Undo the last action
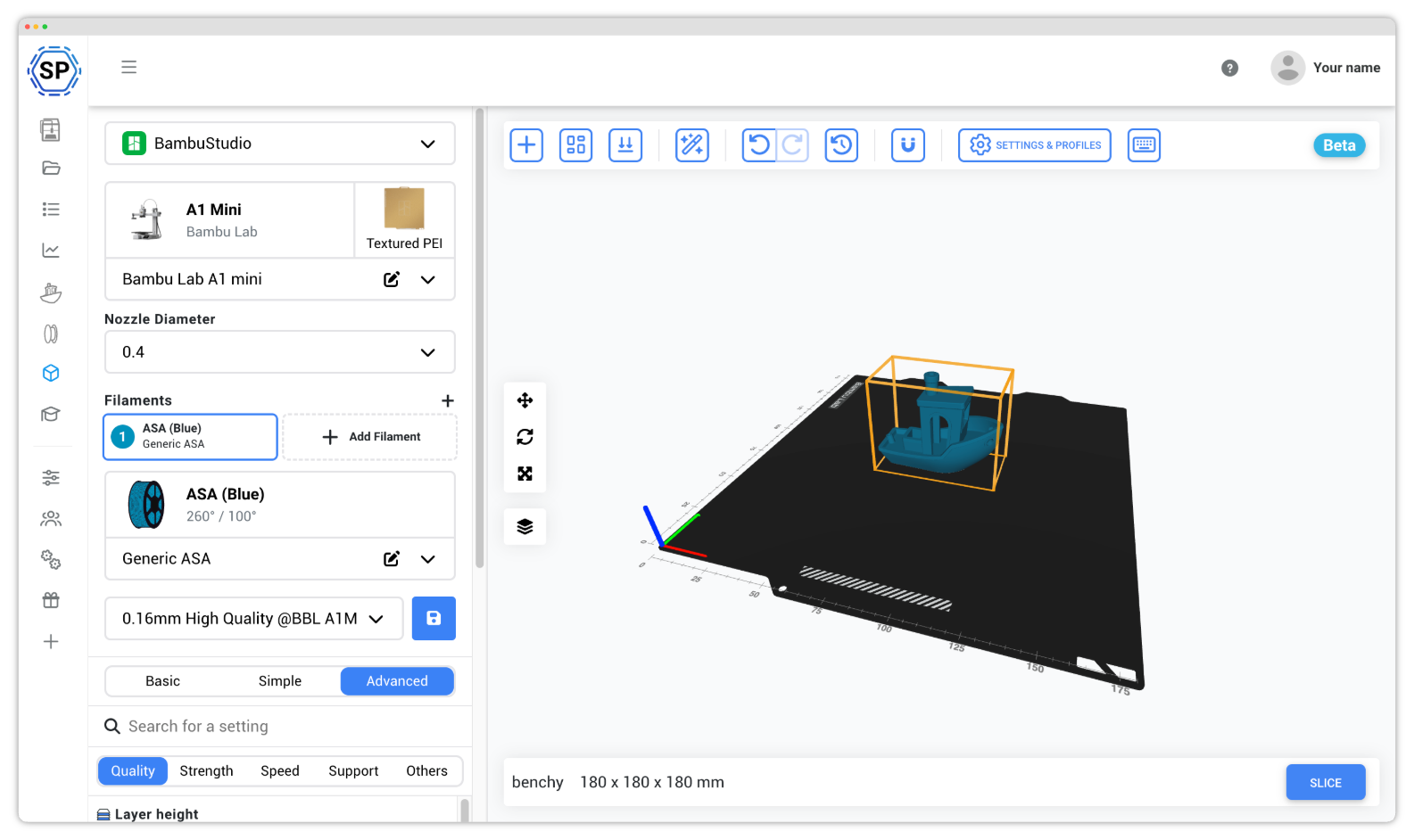Screen dimensions: 1414x840 (759, 145)
